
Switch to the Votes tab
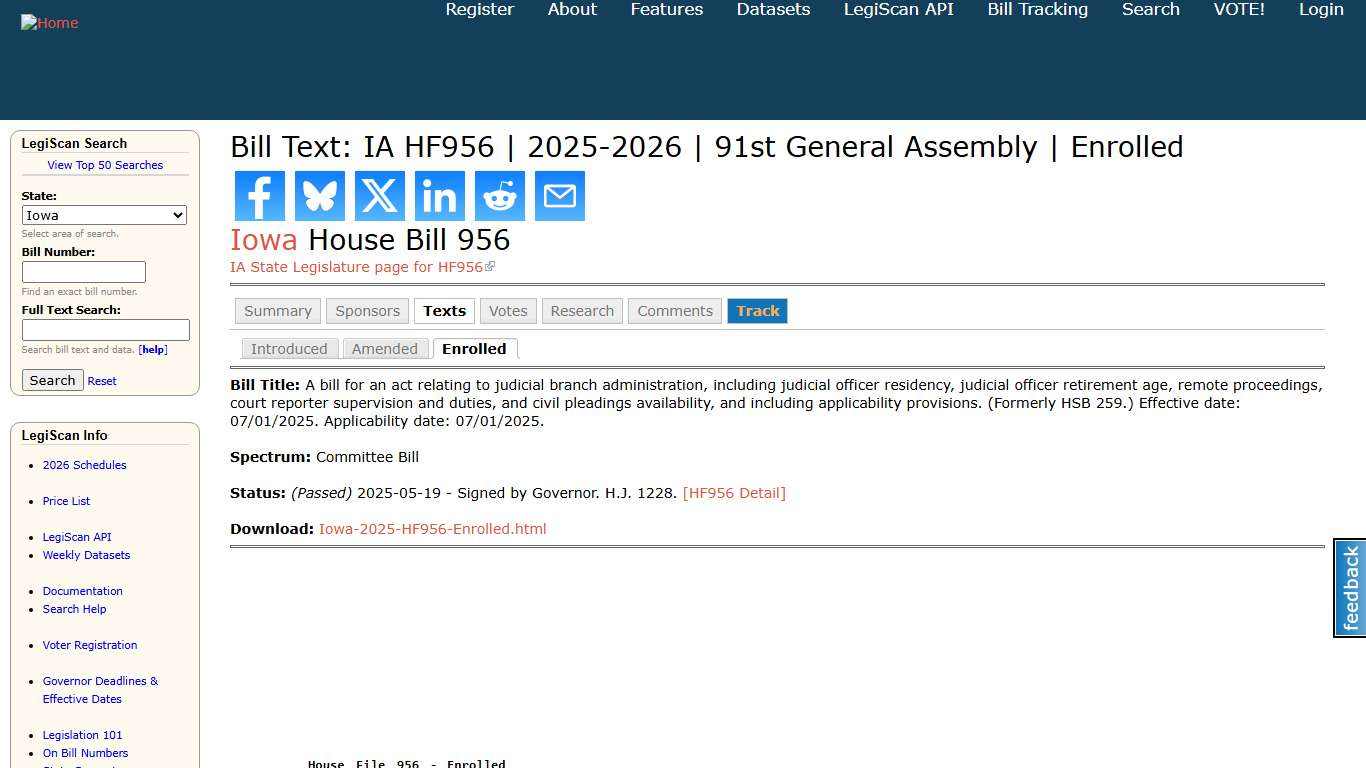[507, 311]
